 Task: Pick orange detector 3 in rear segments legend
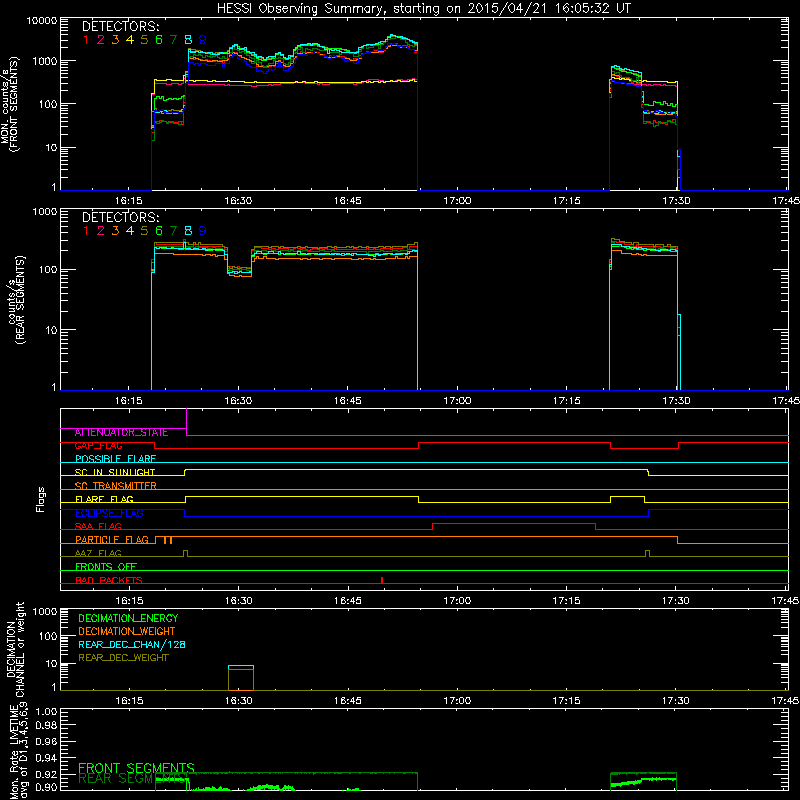pos(115,231)
